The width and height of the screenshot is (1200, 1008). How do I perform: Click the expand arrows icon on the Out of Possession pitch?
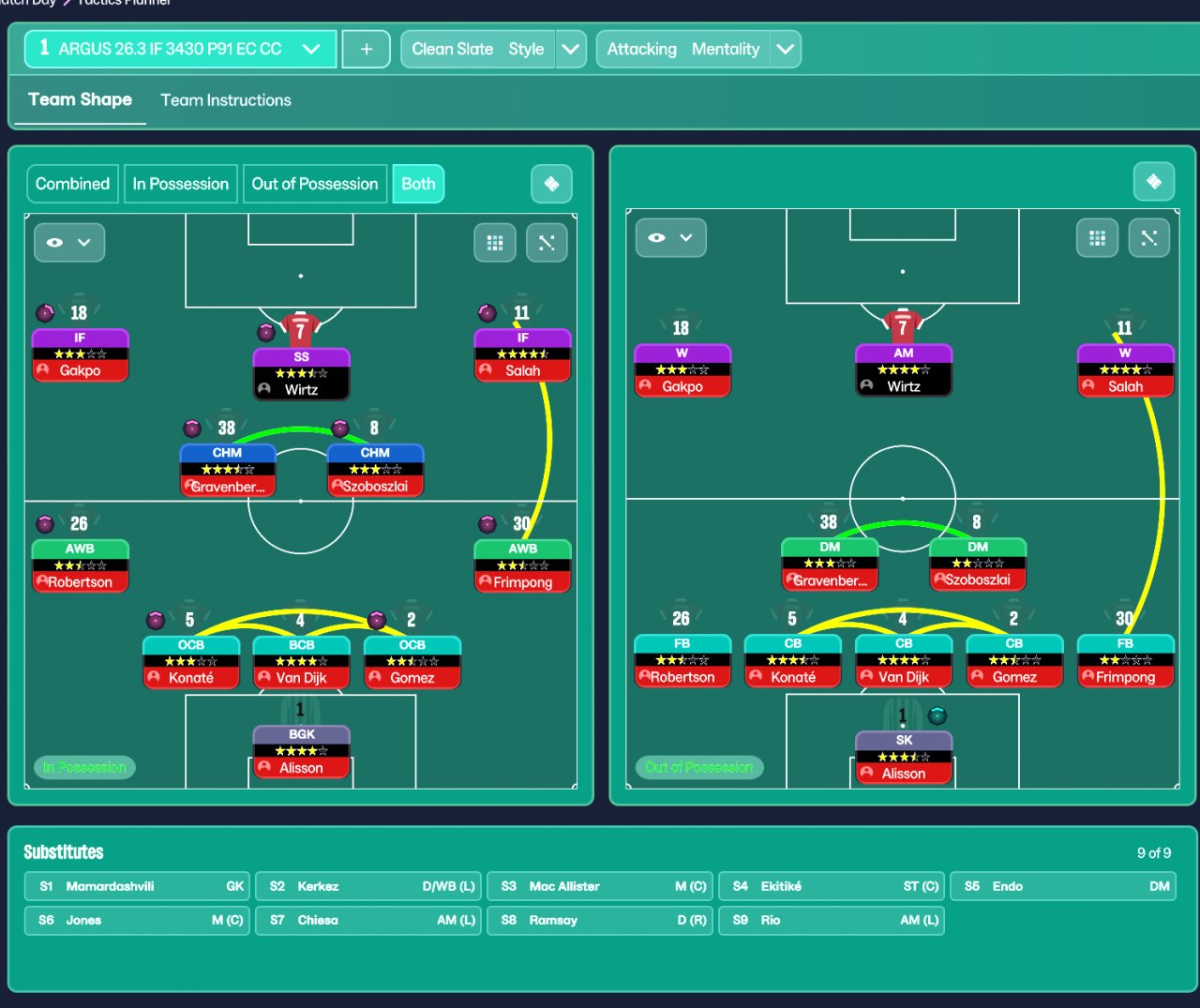pyautogui.click(x=1148, y=238)
